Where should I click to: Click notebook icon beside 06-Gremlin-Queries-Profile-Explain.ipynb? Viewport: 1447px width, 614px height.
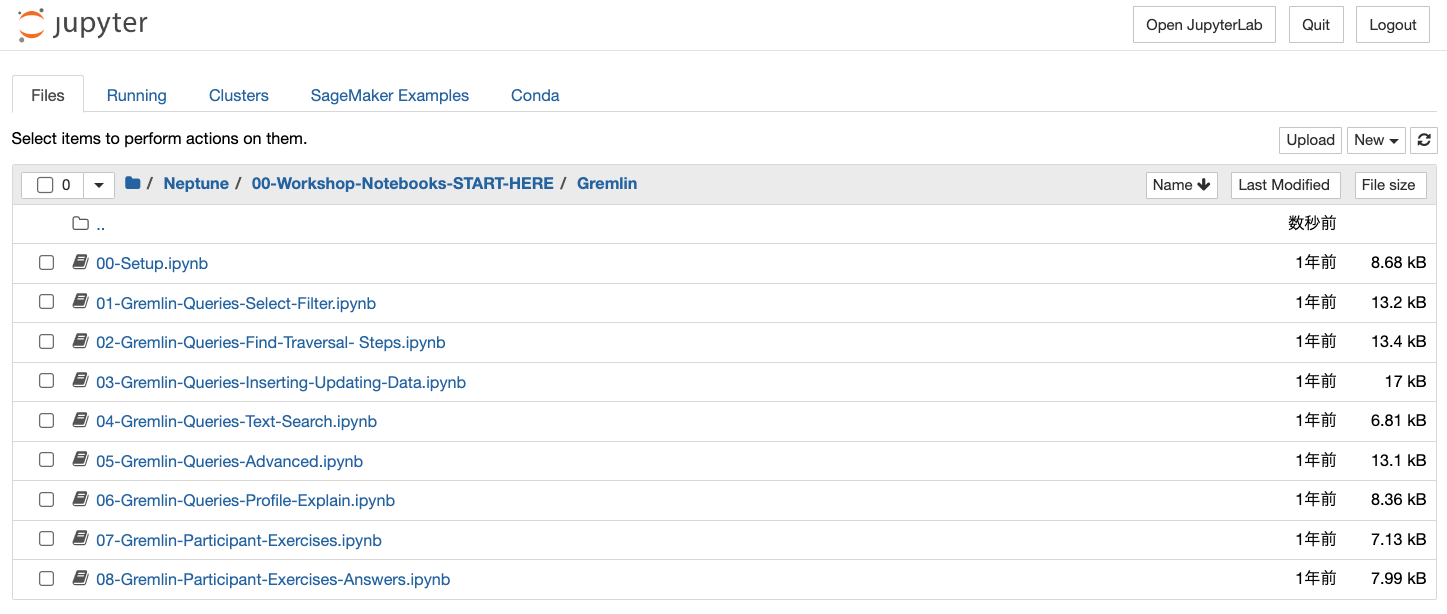click(81, 499)
